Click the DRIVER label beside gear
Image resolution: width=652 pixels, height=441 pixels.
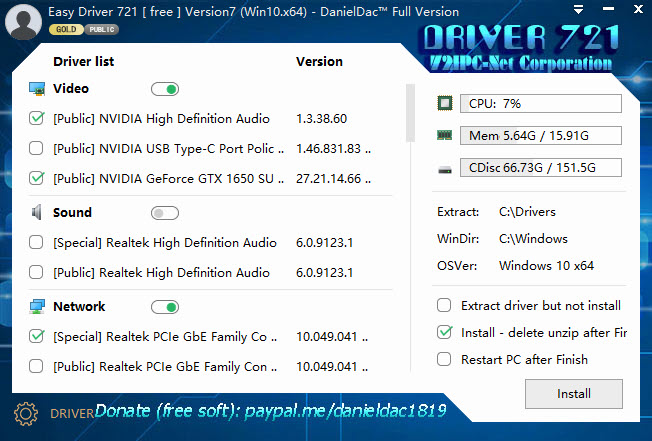(72, 414)
